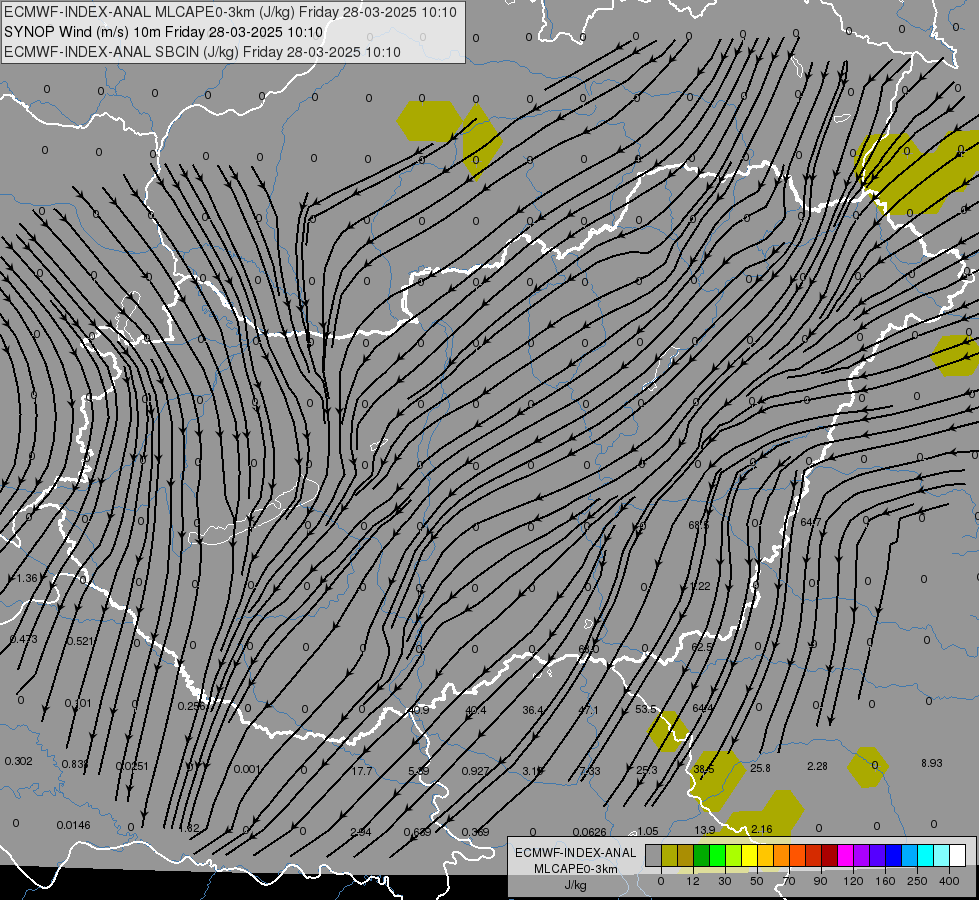979x900 pixels.
Task: Click the map value '0.927'
Action: coord(475,771)
